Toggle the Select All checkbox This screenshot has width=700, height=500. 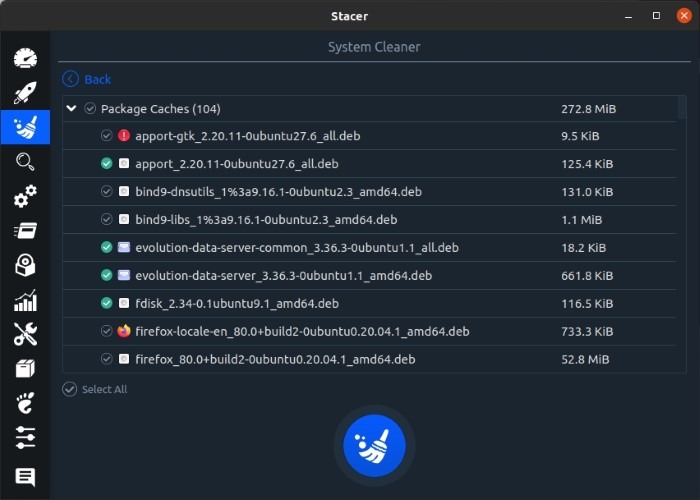tap(70, 389)
